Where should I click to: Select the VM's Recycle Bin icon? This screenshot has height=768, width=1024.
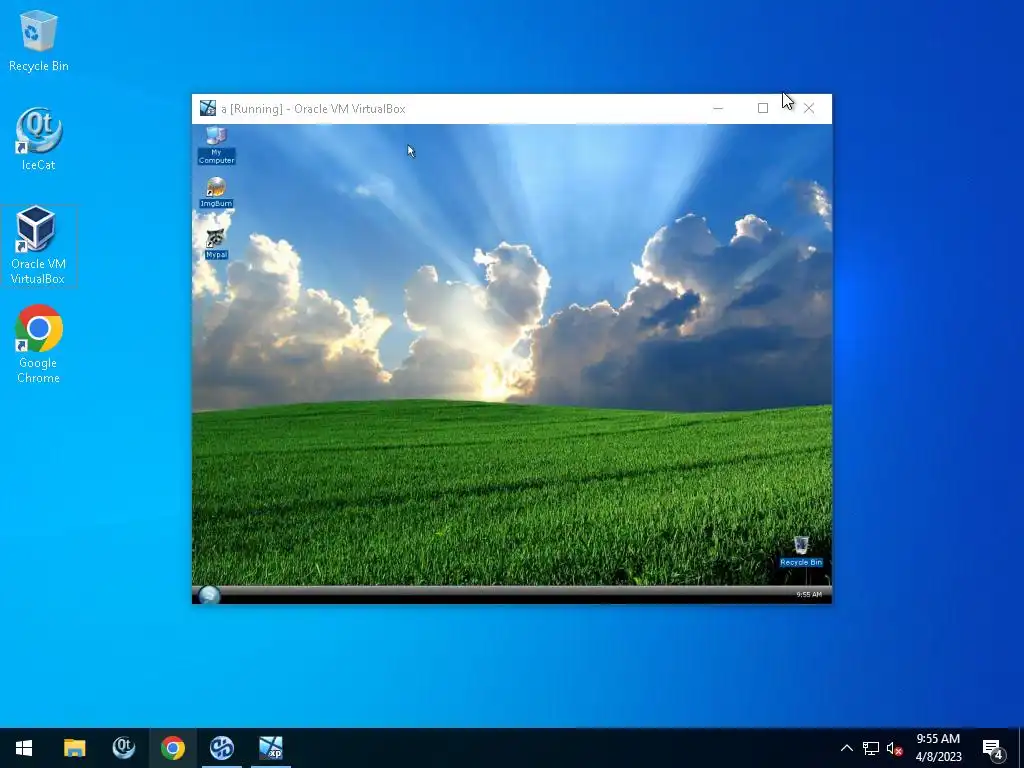pyautogui.click(x=801, y=551)
